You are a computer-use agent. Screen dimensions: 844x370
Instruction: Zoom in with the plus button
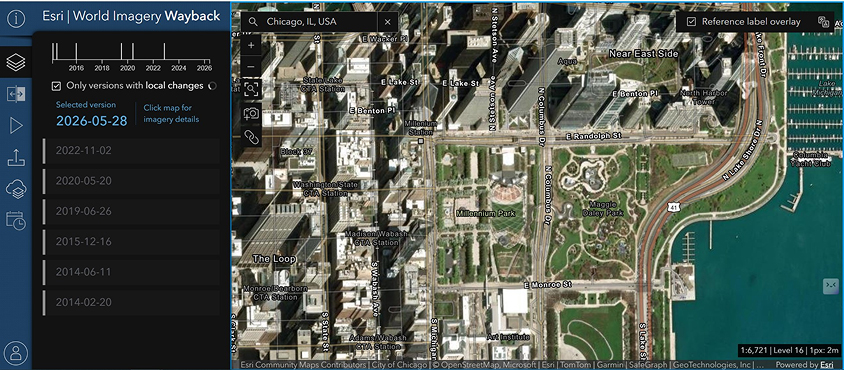tap(251, 46)
